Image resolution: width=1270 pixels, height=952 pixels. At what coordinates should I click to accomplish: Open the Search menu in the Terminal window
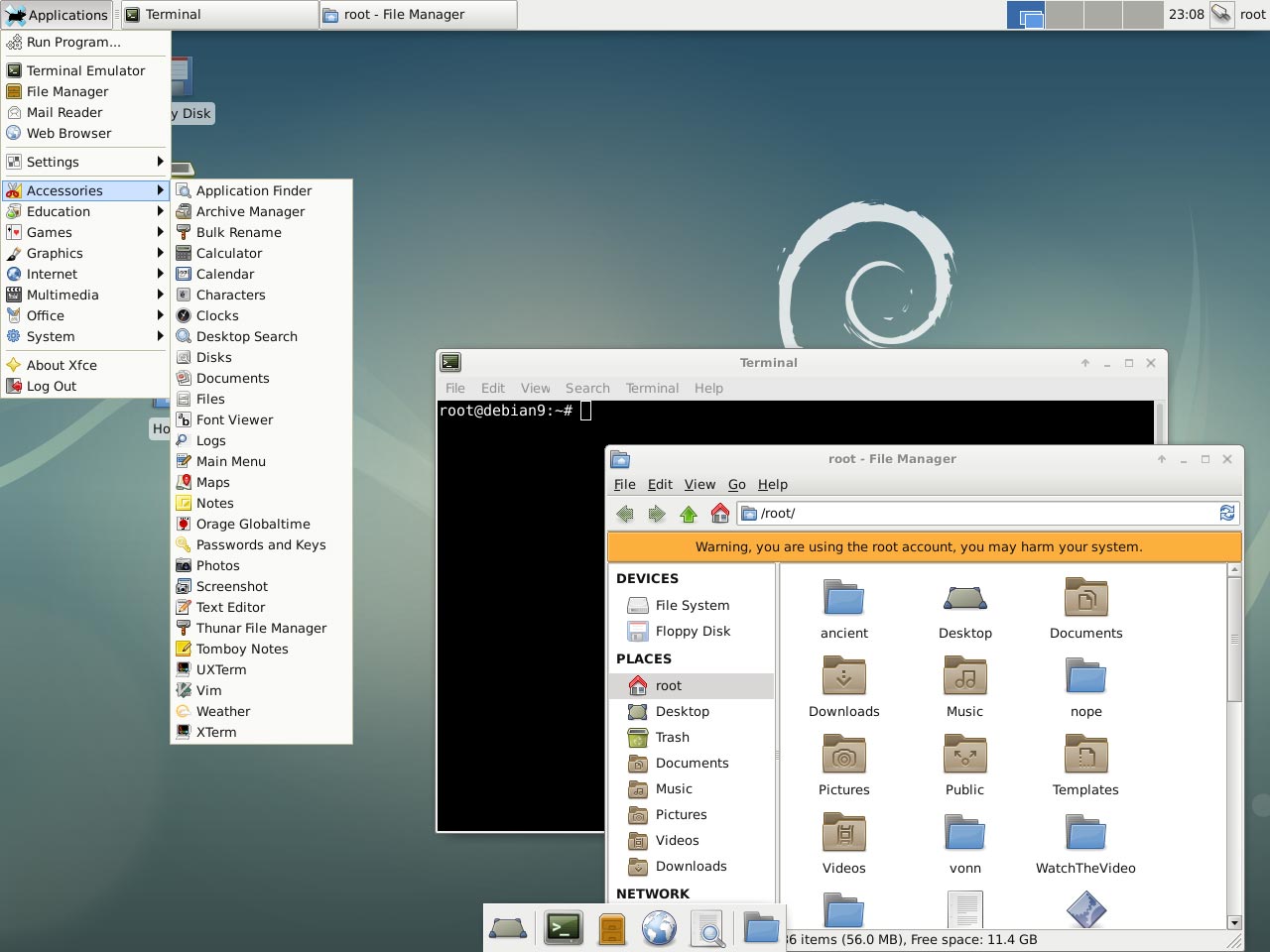[x=587, y=388]
